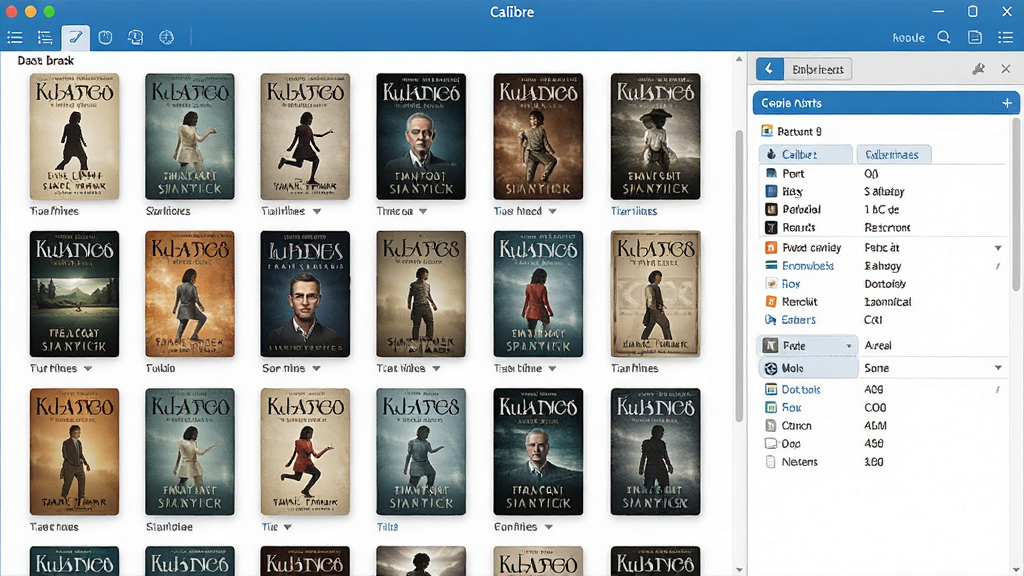Open the Fenc at dropdown arrow
Screen dimensions: 1024x576
[998, 248]
